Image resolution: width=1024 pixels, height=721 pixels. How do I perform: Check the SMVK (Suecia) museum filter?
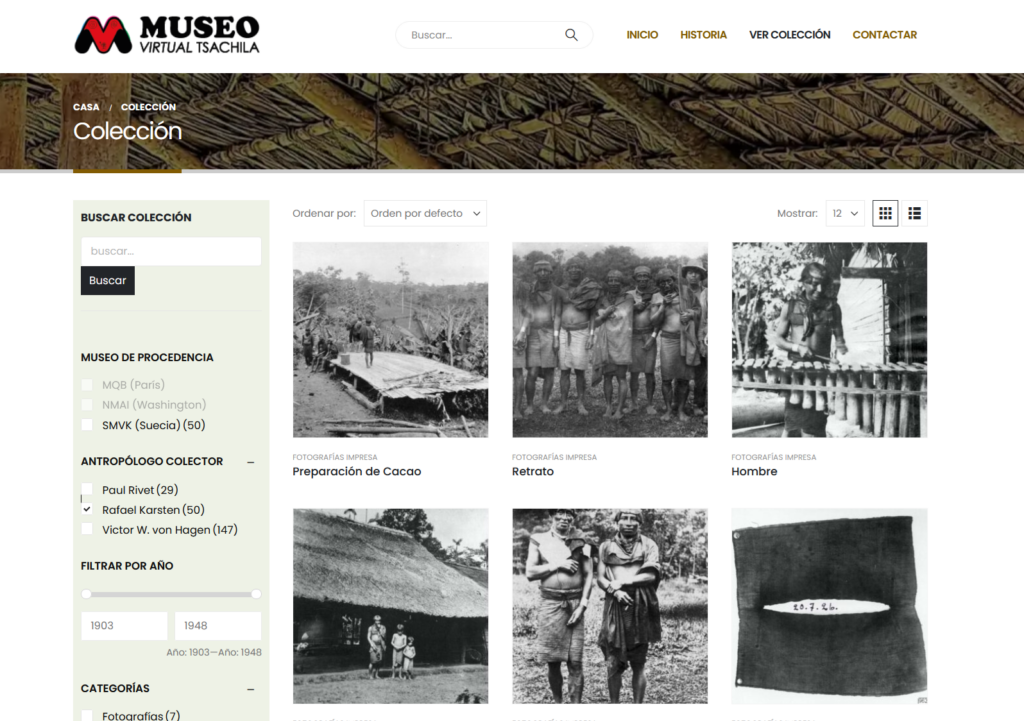[88, 425]
